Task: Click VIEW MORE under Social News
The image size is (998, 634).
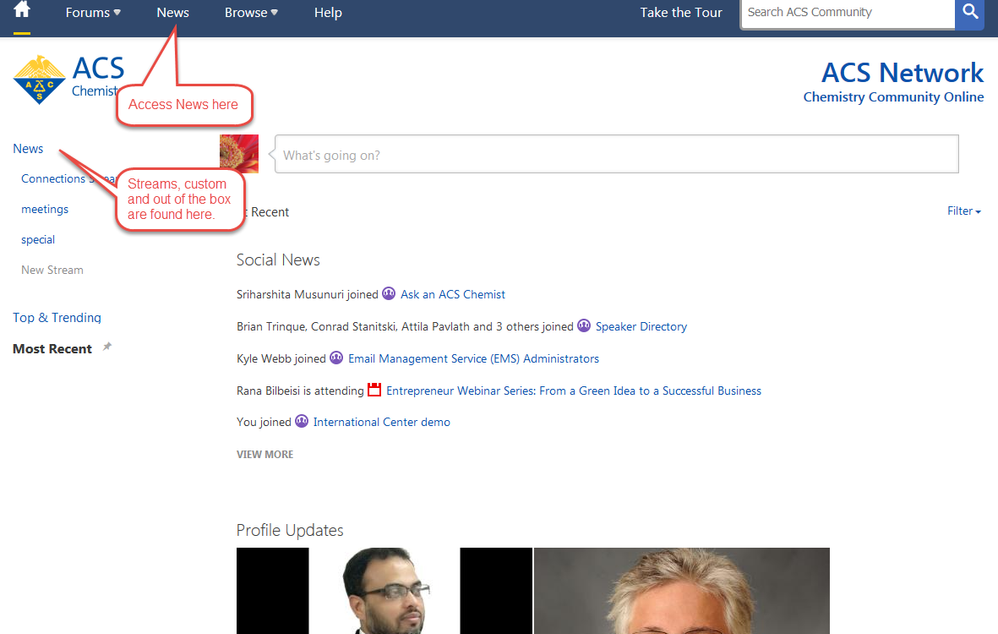Action: (265, 454)
